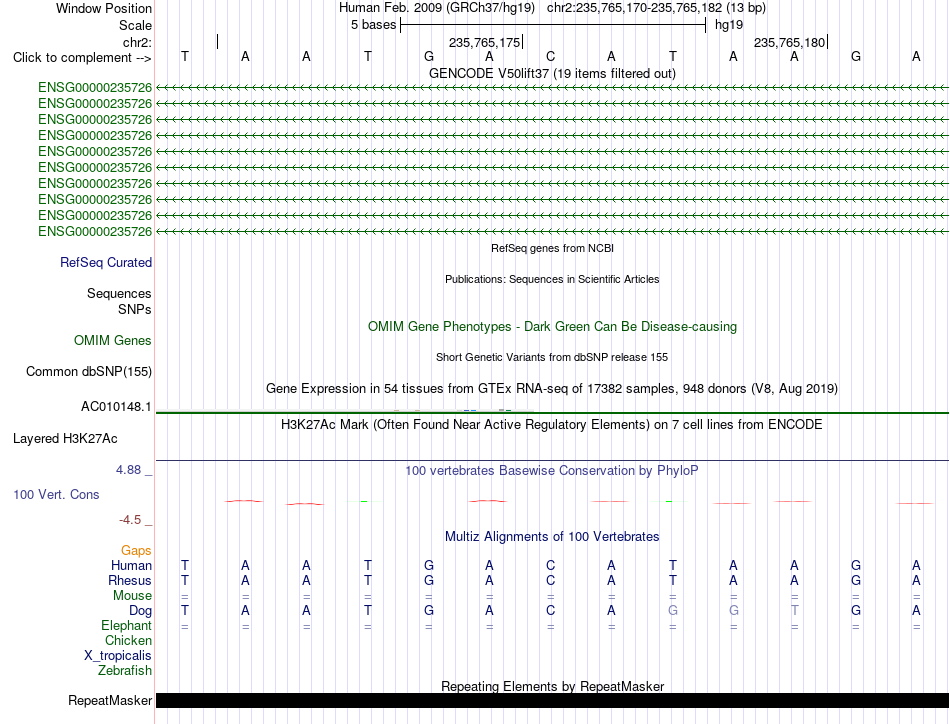Click the H3K27Ac Mark ENCODE track title
This screenshot has height=724, width=950.
(552, 424)
